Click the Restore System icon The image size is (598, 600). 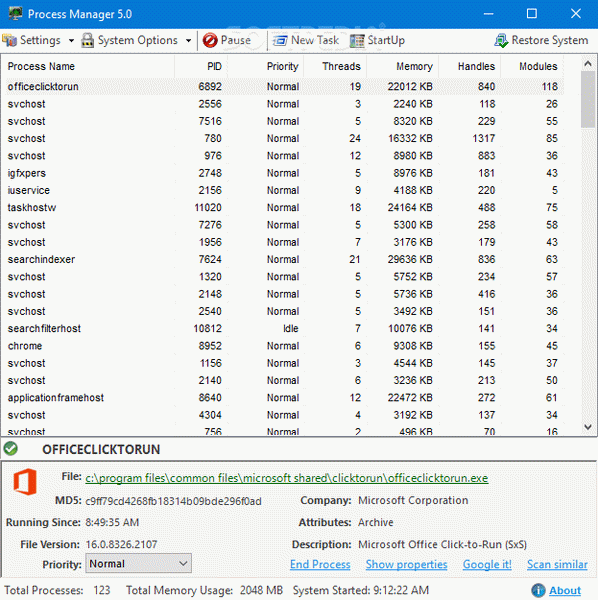501,41
